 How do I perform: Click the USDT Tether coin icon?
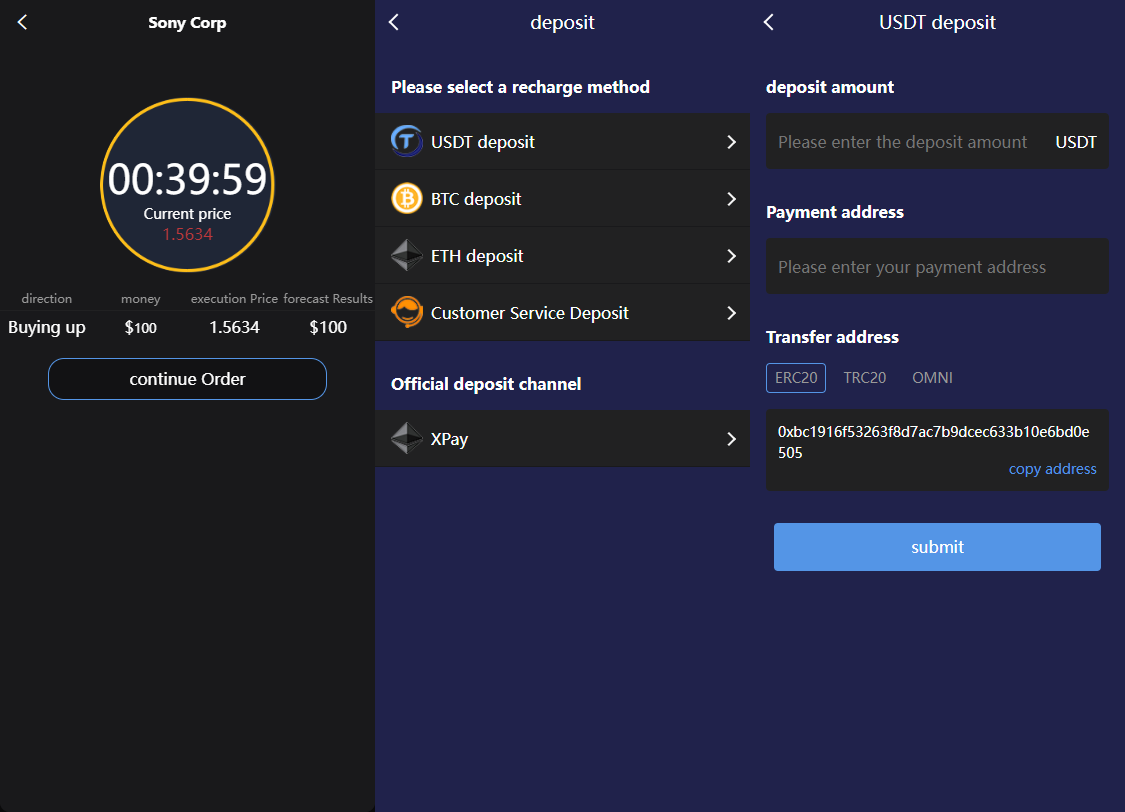pyautogui.click(x=407, y=142)
